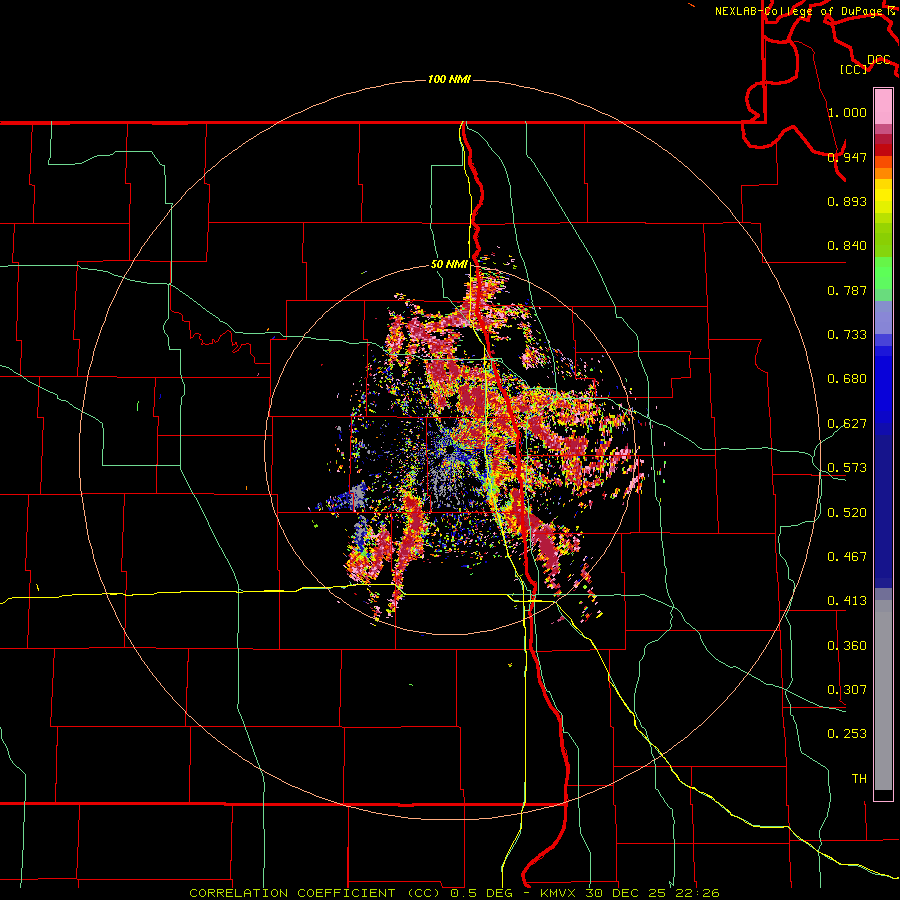Select the 0.307 legend value
The height and width of the screenshot is (900, 900).
[x=847, y=690]
